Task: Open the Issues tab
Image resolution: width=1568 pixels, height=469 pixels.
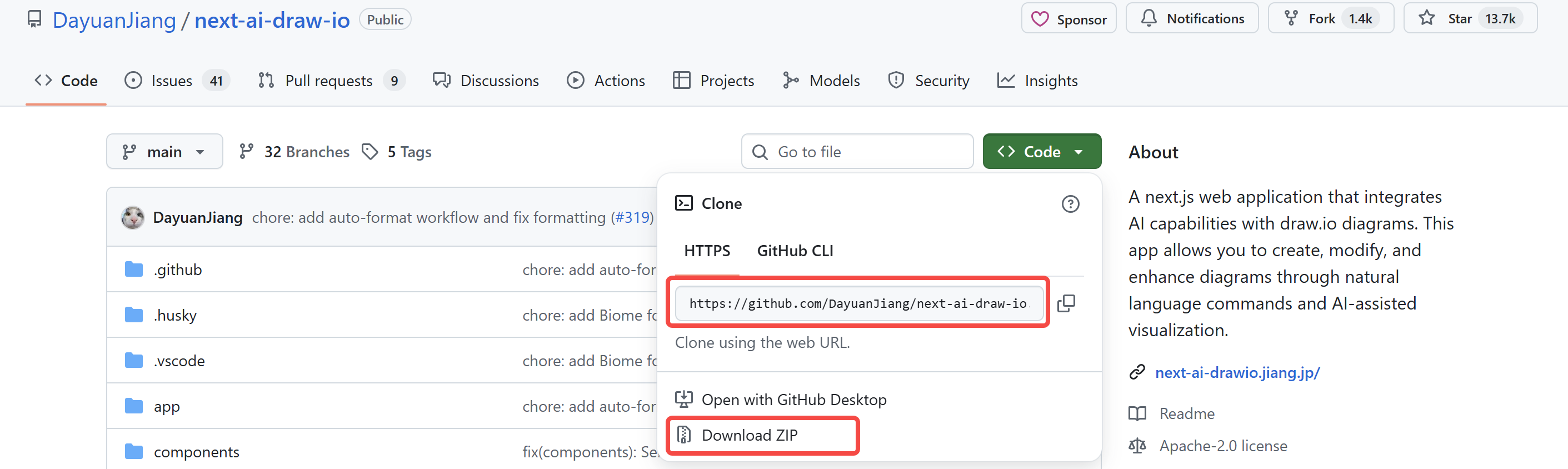Action: [x=177, y=81]
